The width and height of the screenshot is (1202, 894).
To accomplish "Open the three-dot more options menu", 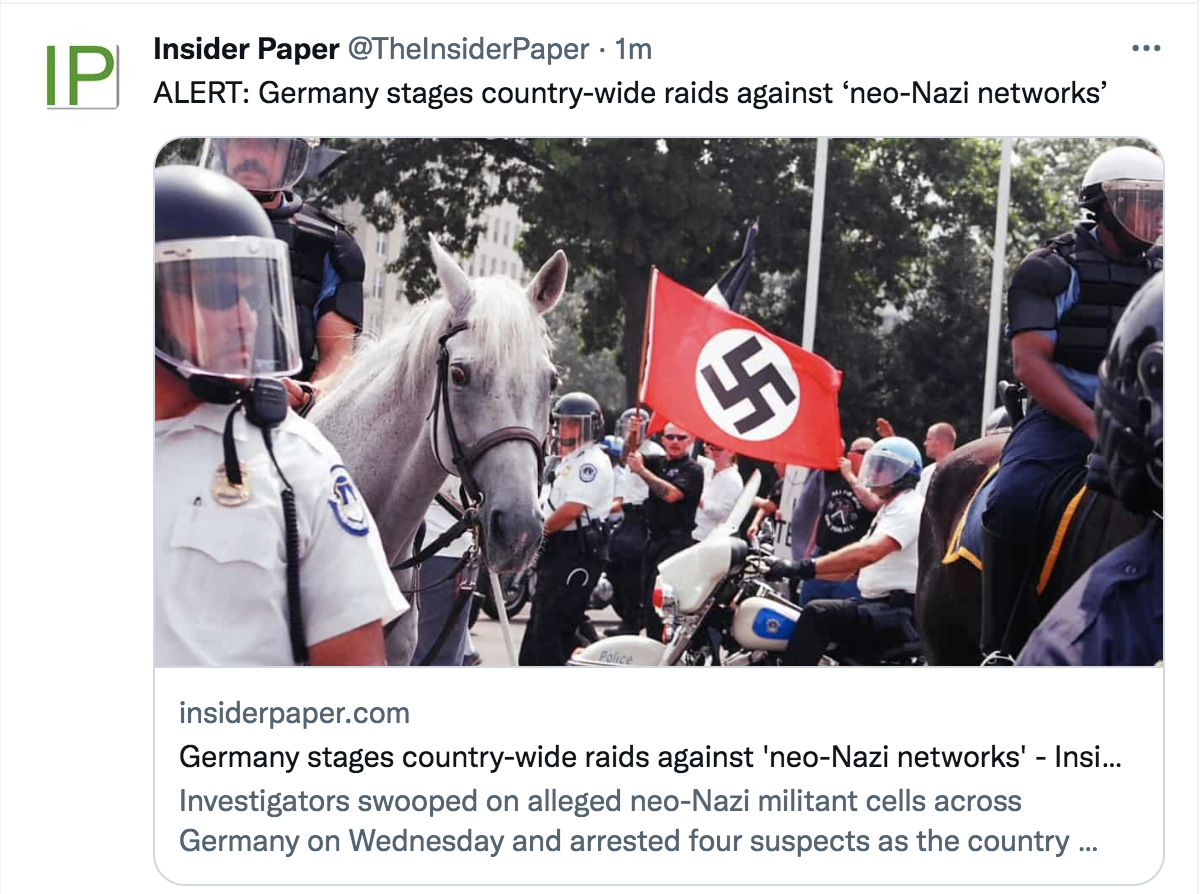I will pyautogui.click(x=1145, y=48).
